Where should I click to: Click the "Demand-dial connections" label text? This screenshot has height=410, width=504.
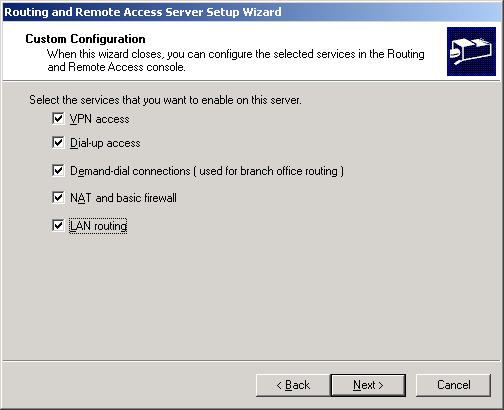tap(130, 171)
